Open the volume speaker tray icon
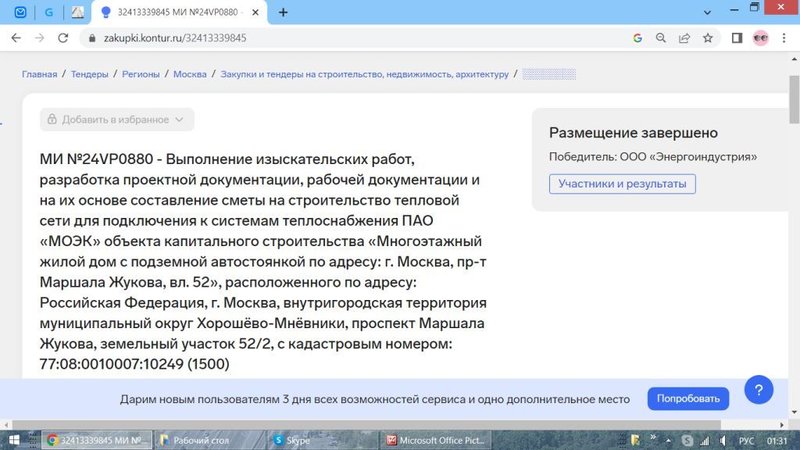 click(x=722, y=440)
